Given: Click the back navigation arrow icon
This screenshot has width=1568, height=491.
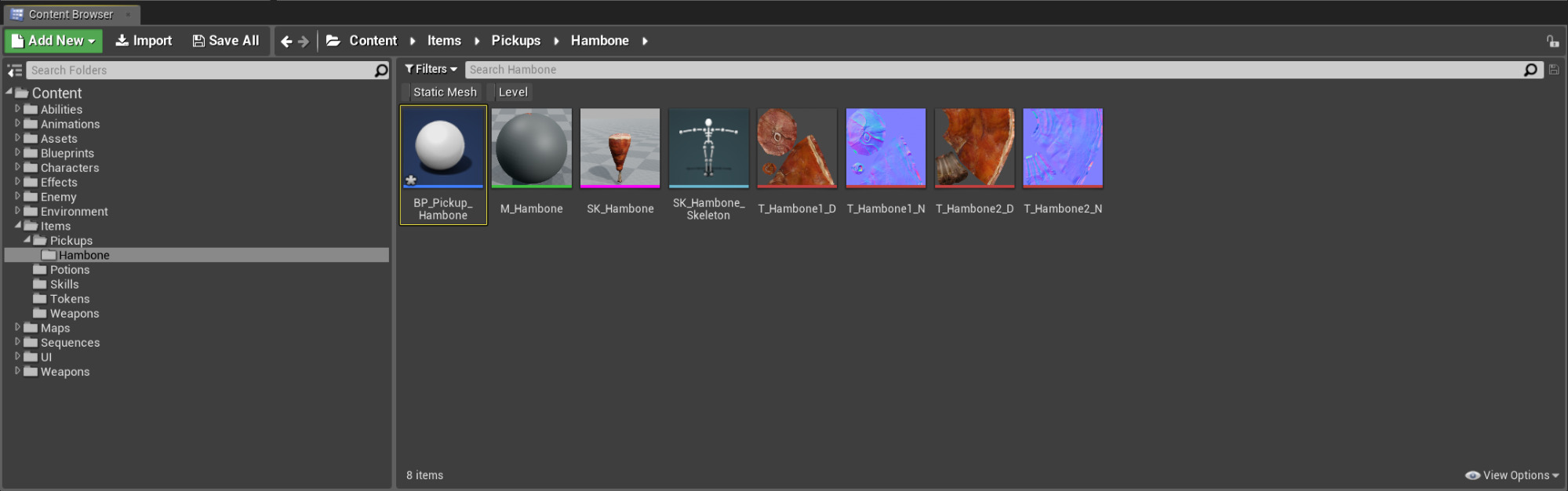Looking at the screenshot, I should click(286, 42).
